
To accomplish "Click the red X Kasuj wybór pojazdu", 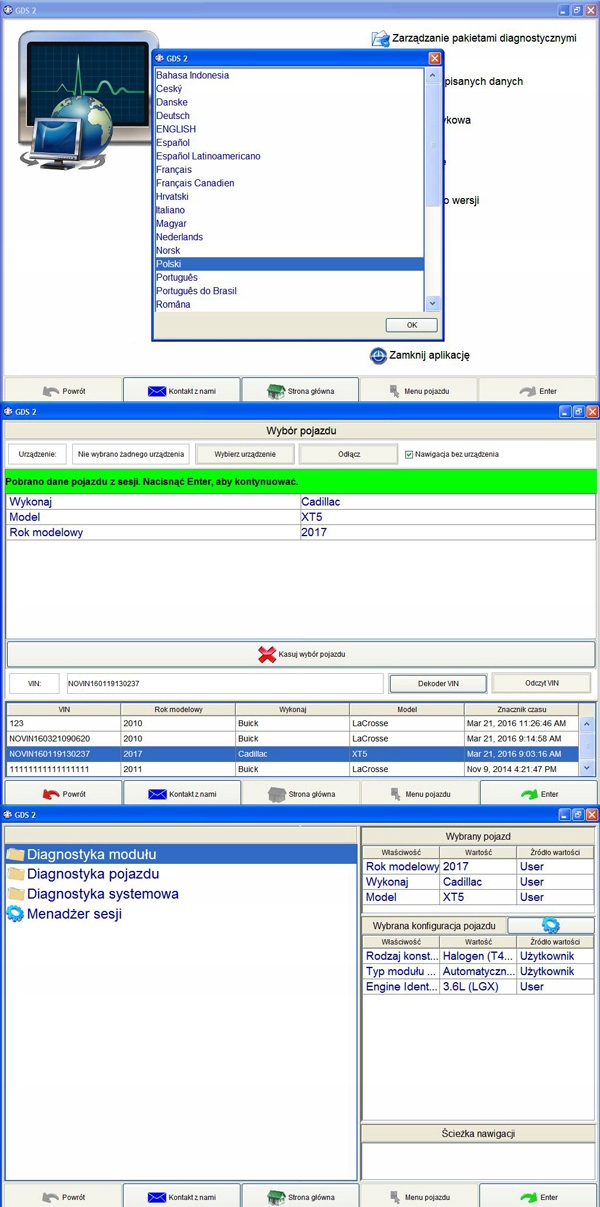I will click(267, 654).
